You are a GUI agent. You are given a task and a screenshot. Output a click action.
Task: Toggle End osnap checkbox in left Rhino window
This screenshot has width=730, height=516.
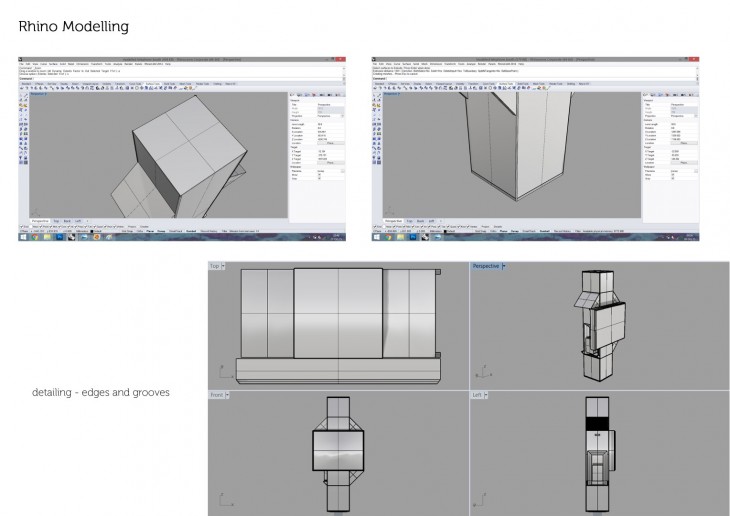[x=21, y=226]
